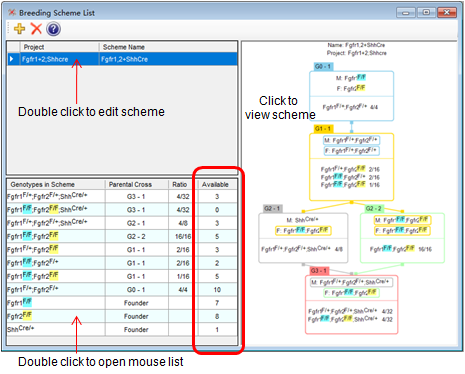Select the Fgfr2 F/F Founder genotype row
Image resolution: width=465 pixels, height=374 pixels.
point(122,316)
